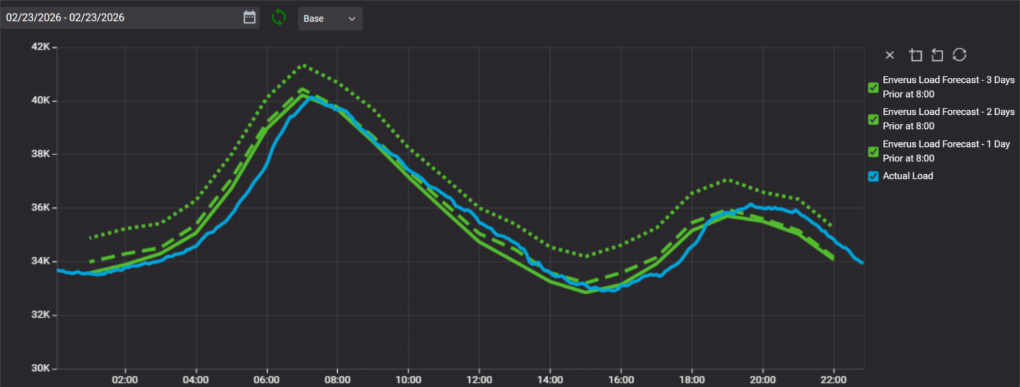Click the 3 Days Prior legend label
Viewport: 1020px width, 387px height.
[x=948, y=87]
